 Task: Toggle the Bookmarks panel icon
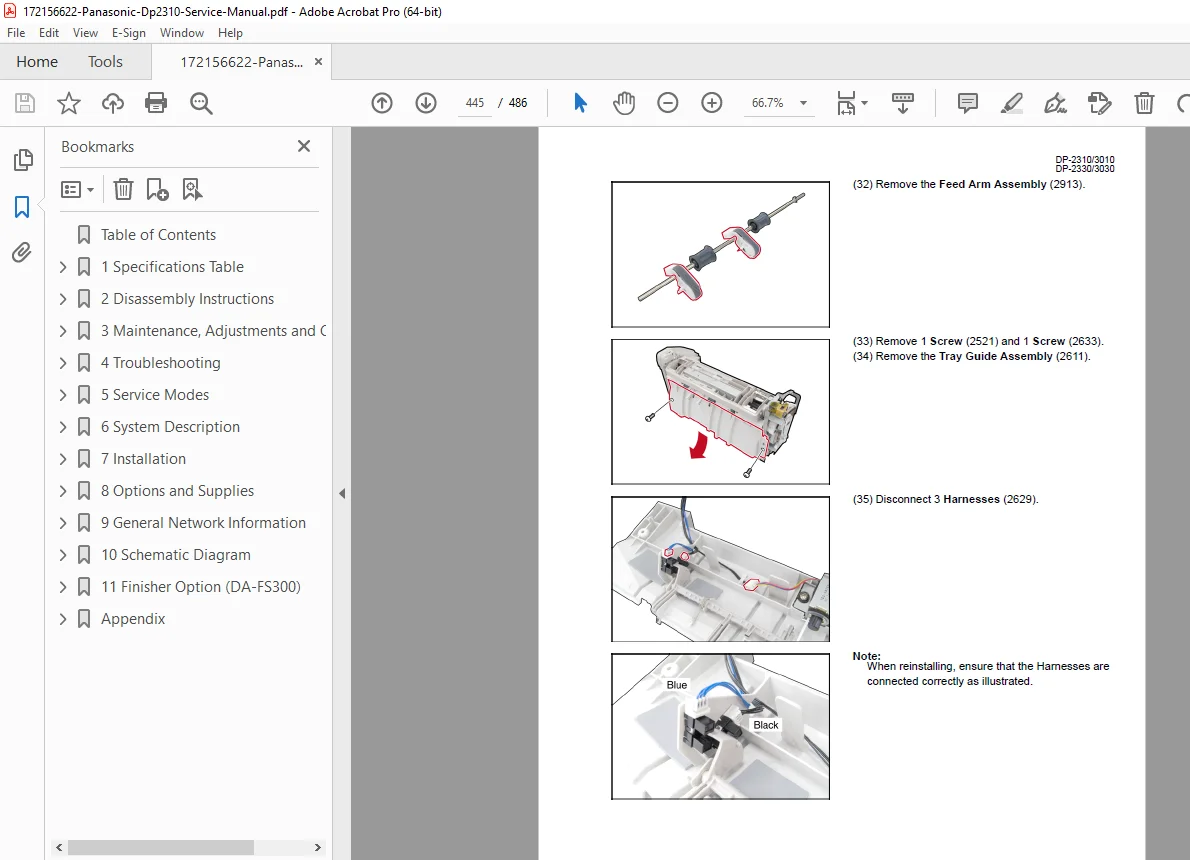[22, 206]
